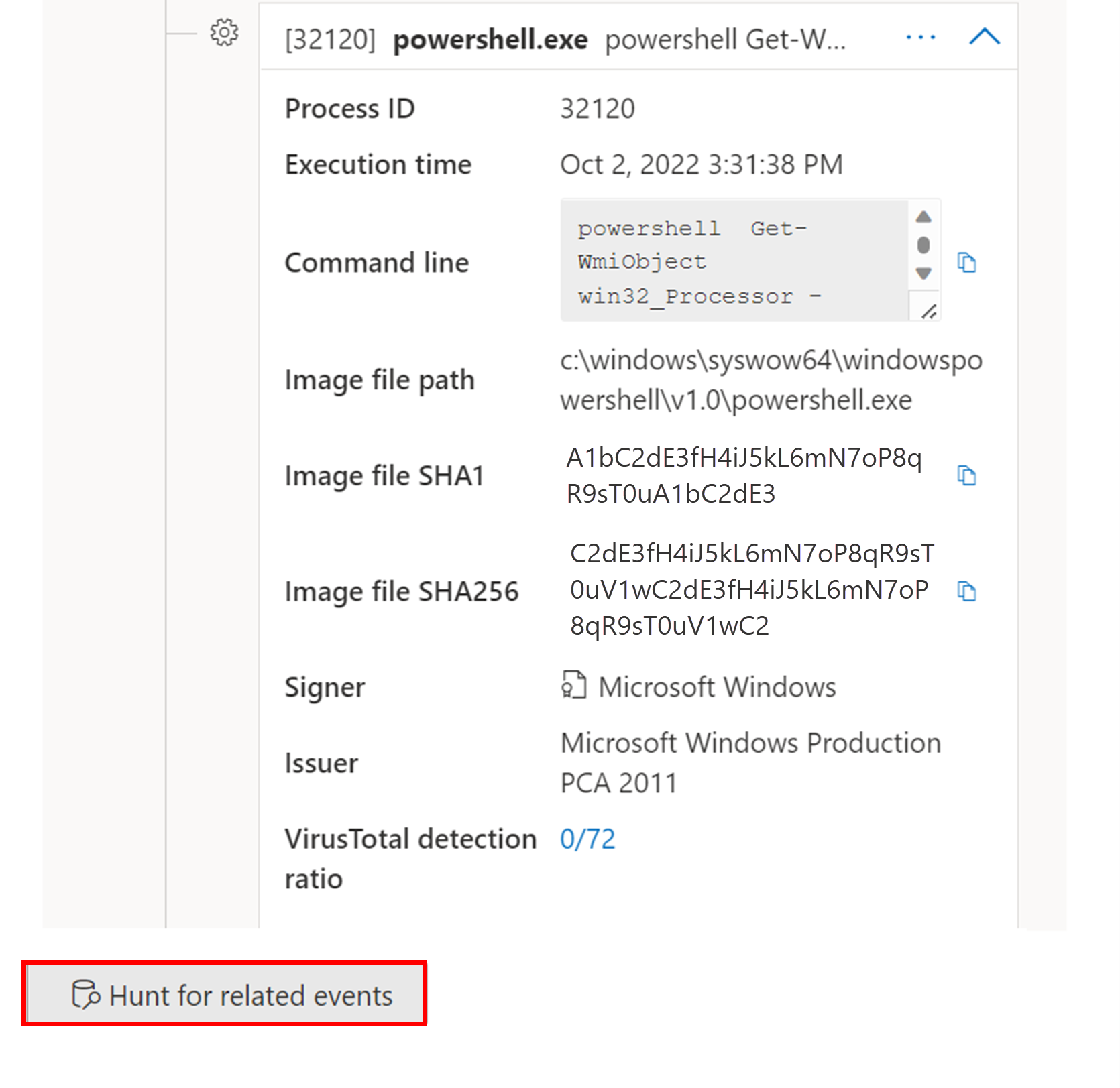1120x1088 pixels.
Task: Click inside the command line text box
Action: [735, 260]
